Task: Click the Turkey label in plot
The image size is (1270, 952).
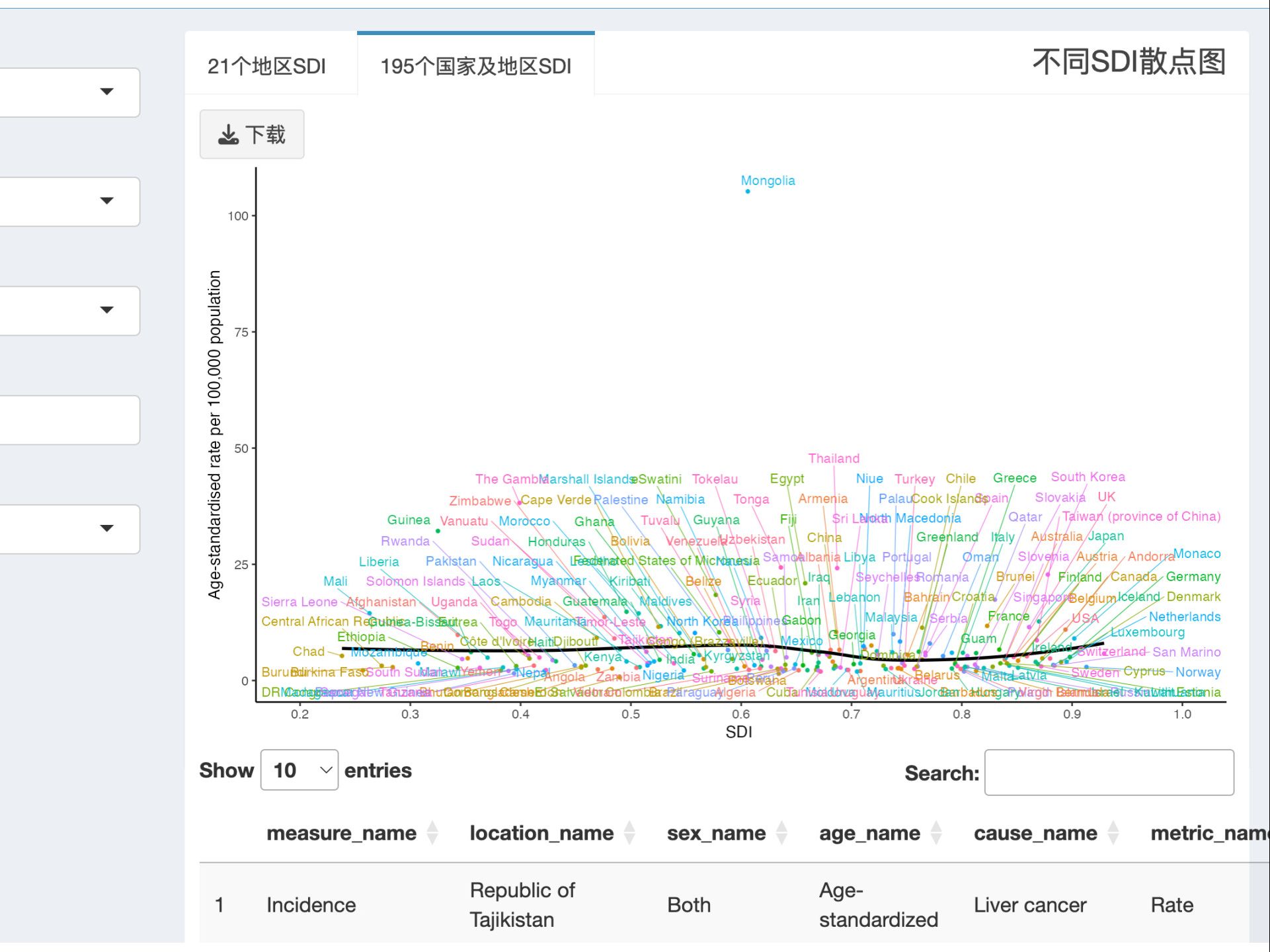Action: point(914,479)
